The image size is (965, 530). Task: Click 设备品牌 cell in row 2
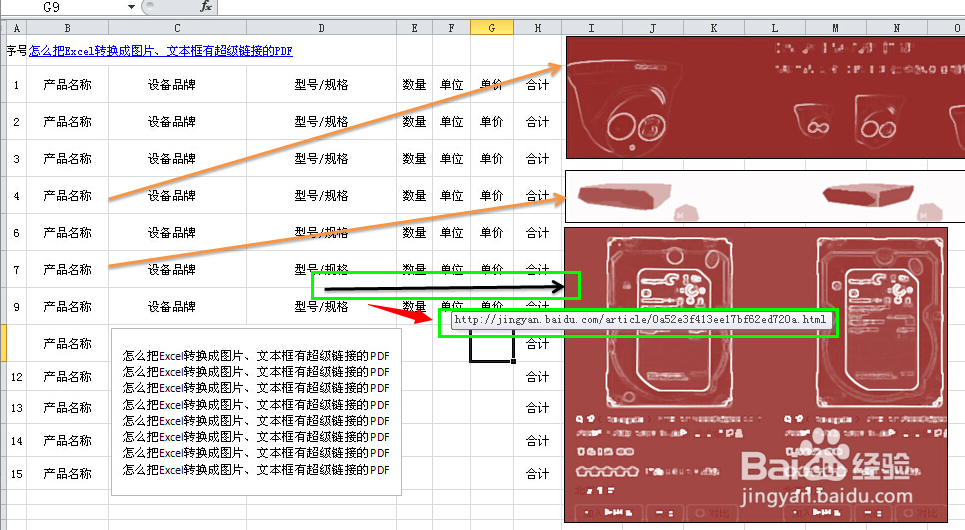tap(177, 121)
